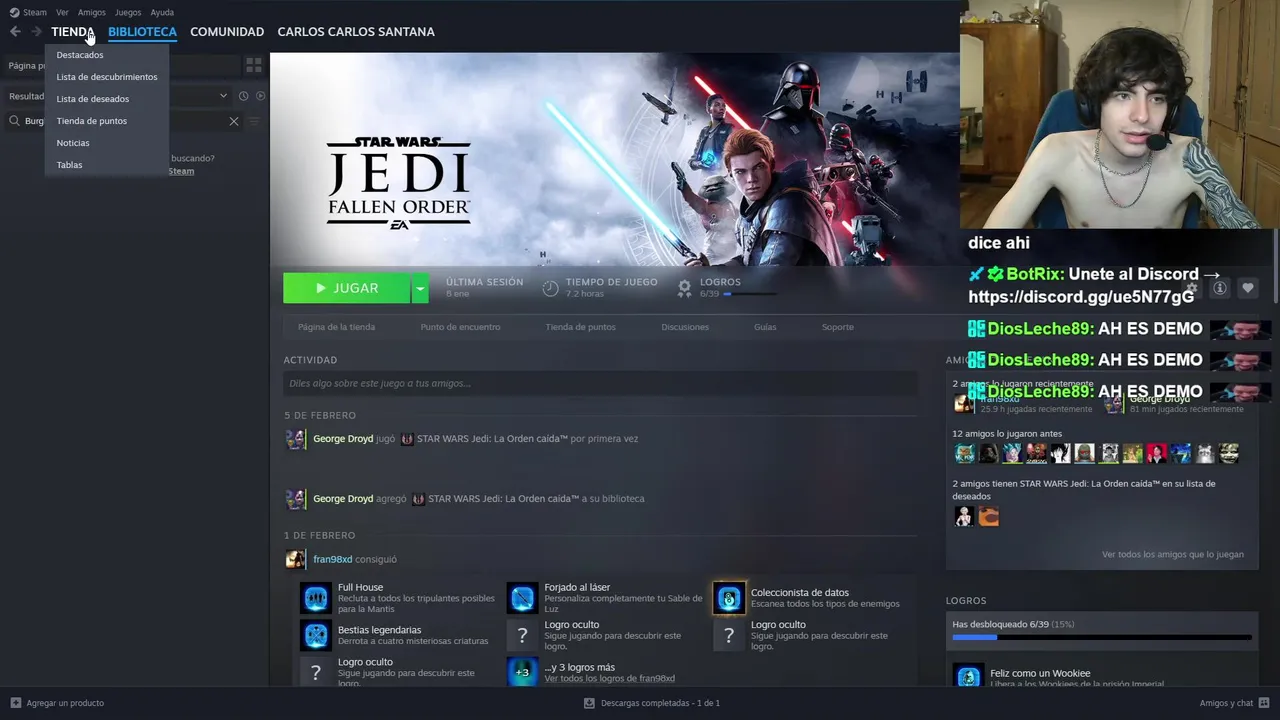Open 'Ver todos los logros de fran98xd'
This screenshot has height=720, width=1280.
pyautogui.click(x=609, y=679)
